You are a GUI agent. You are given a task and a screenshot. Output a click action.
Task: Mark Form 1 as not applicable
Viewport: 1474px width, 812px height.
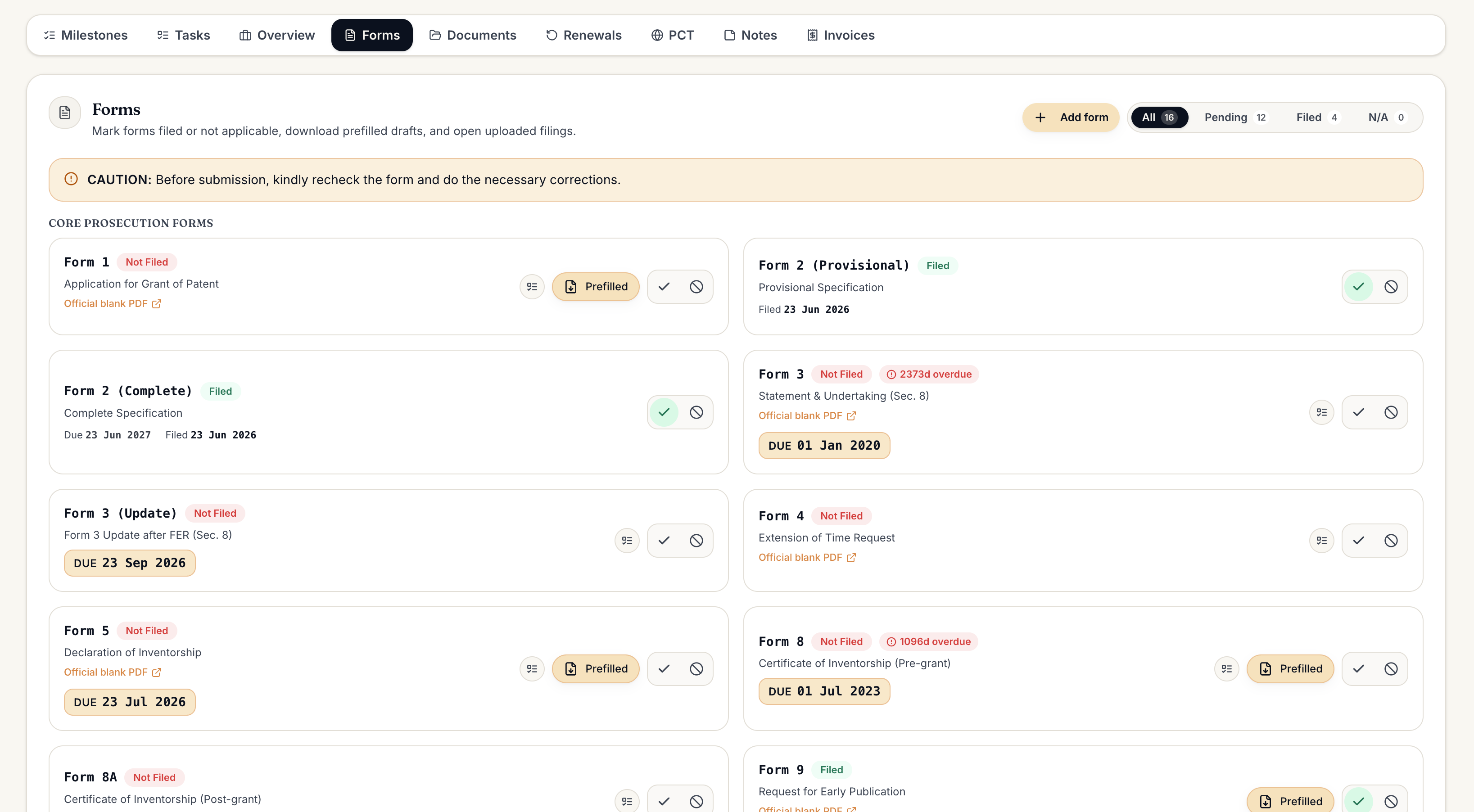696,287
